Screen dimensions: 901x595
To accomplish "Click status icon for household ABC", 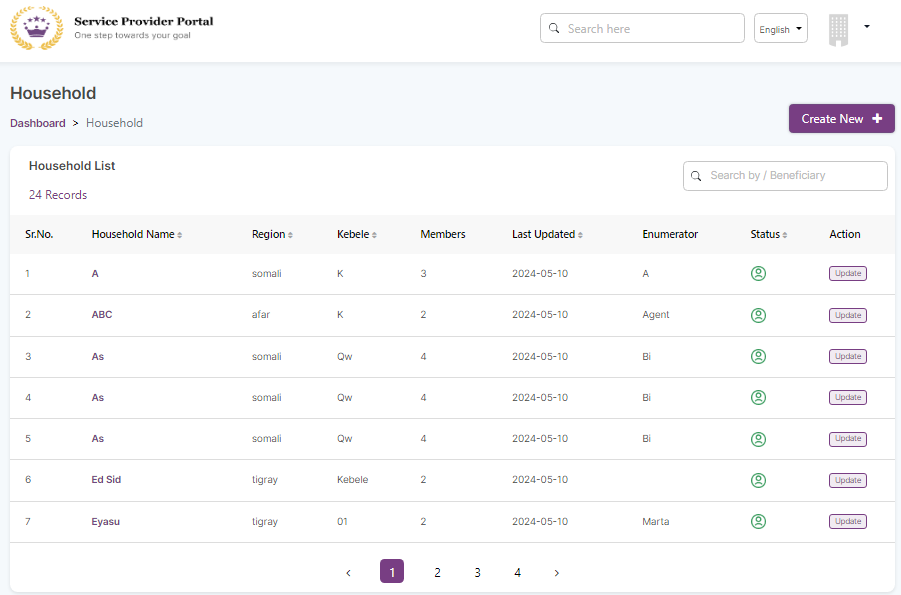I will point(758,315).
